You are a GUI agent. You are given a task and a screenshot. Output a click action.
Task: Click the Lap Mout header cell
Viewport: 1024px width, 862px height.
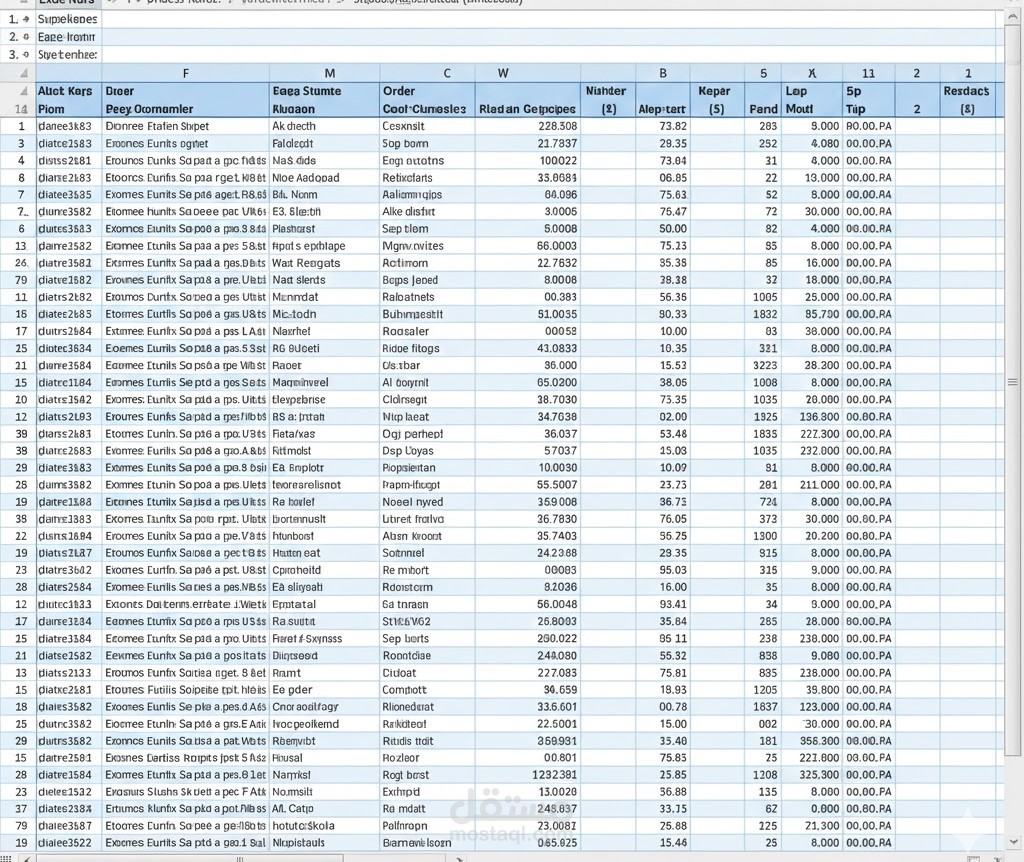812,99
